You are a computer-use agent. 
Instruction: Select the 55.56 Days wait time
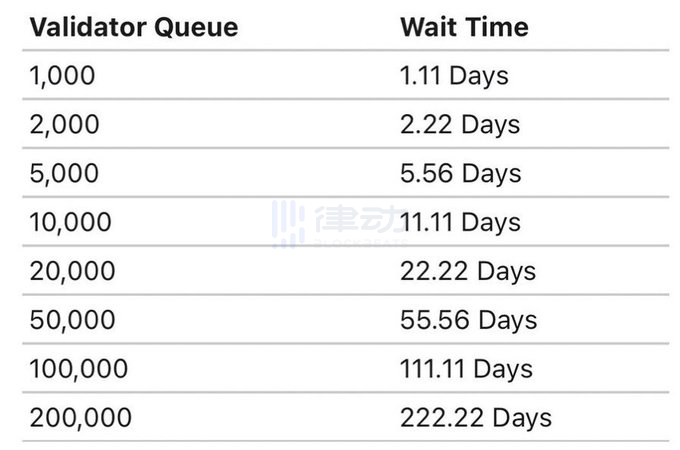tap(467, 320)
